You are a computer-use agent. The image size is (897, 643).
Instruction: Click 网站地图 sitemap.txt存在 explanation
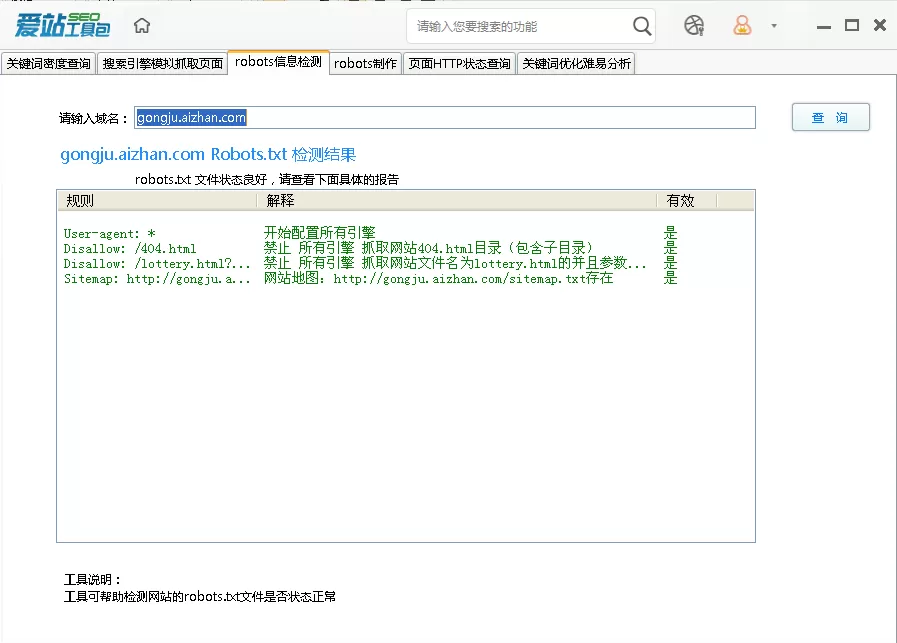tap(438, 279)
